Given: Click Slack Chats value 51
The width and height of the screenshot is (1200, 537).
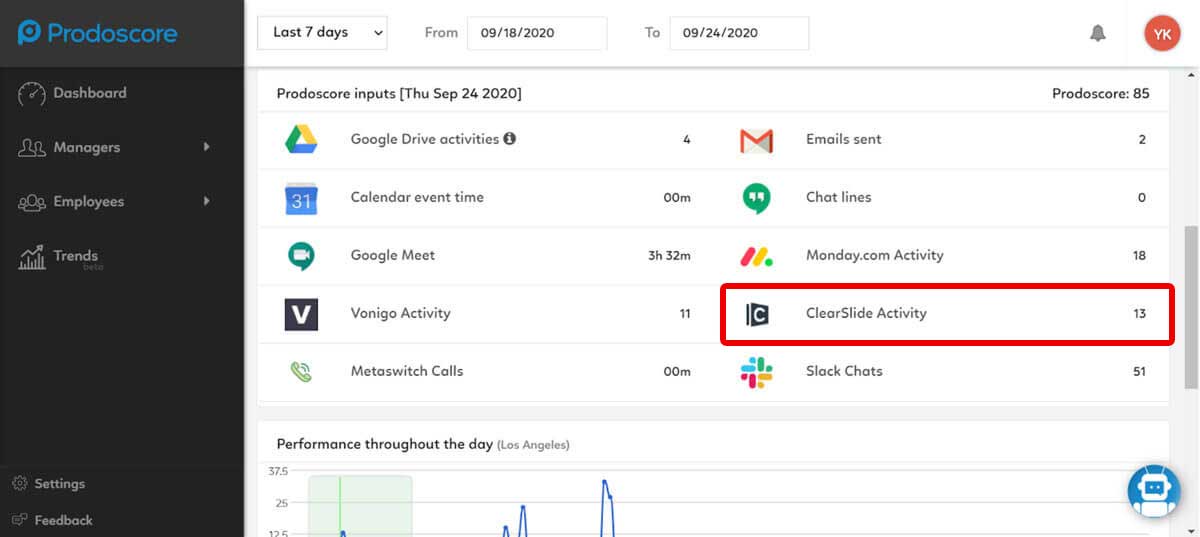Looking at the screenshot, I should tap(1139, 371).
